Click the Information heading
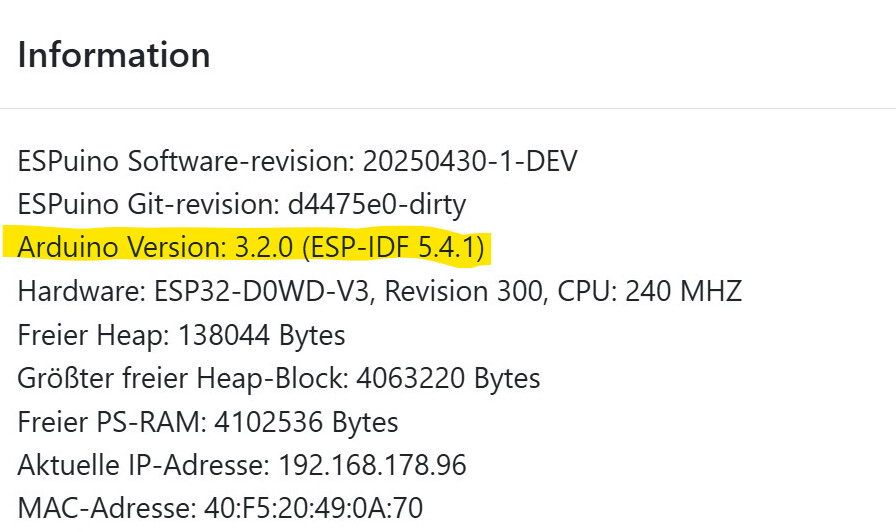The height and width of the screenshot is (532, 896). click(x=114, y=55)
